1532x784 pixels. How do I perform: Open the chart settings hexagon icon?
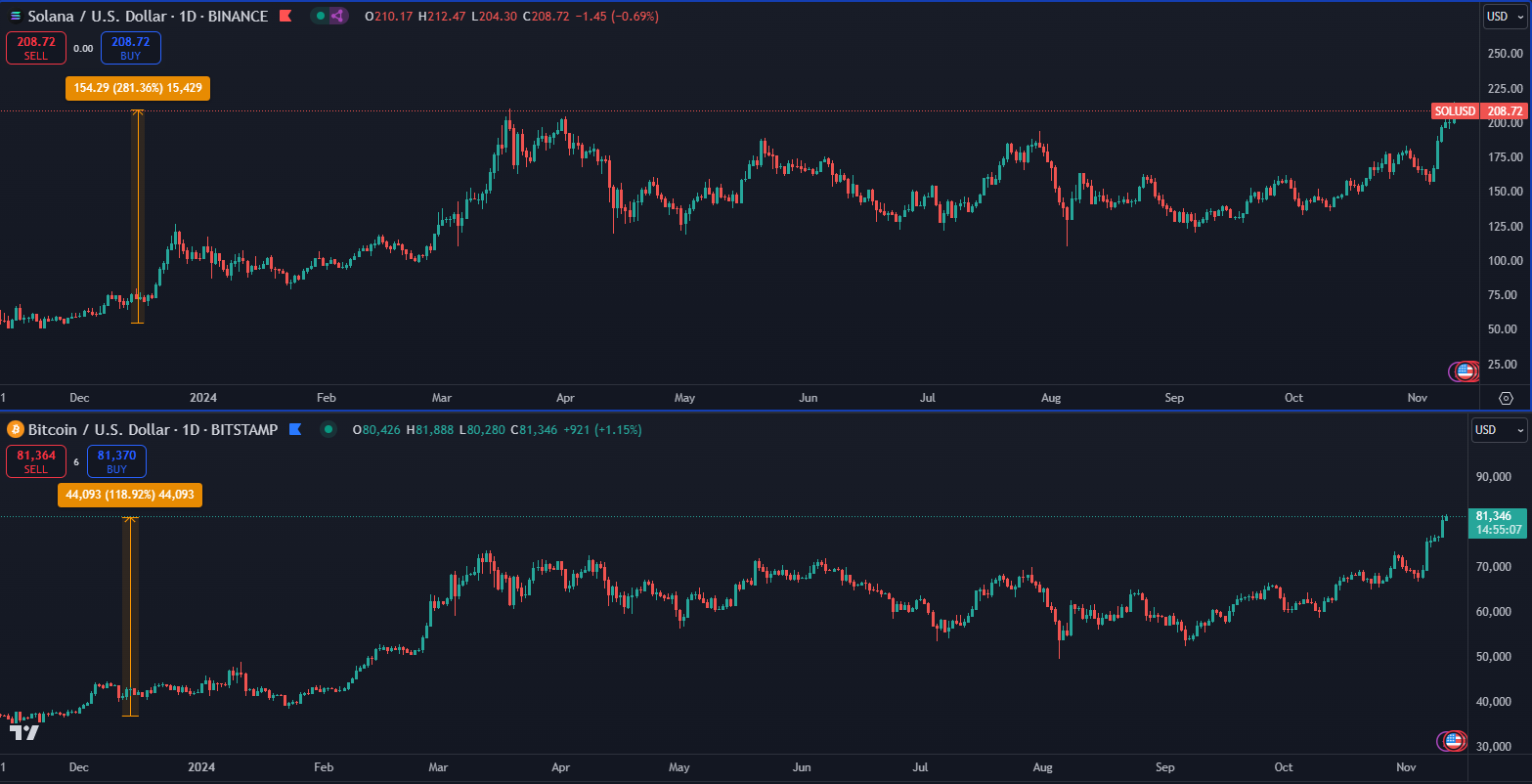(x=1506, y=398)
